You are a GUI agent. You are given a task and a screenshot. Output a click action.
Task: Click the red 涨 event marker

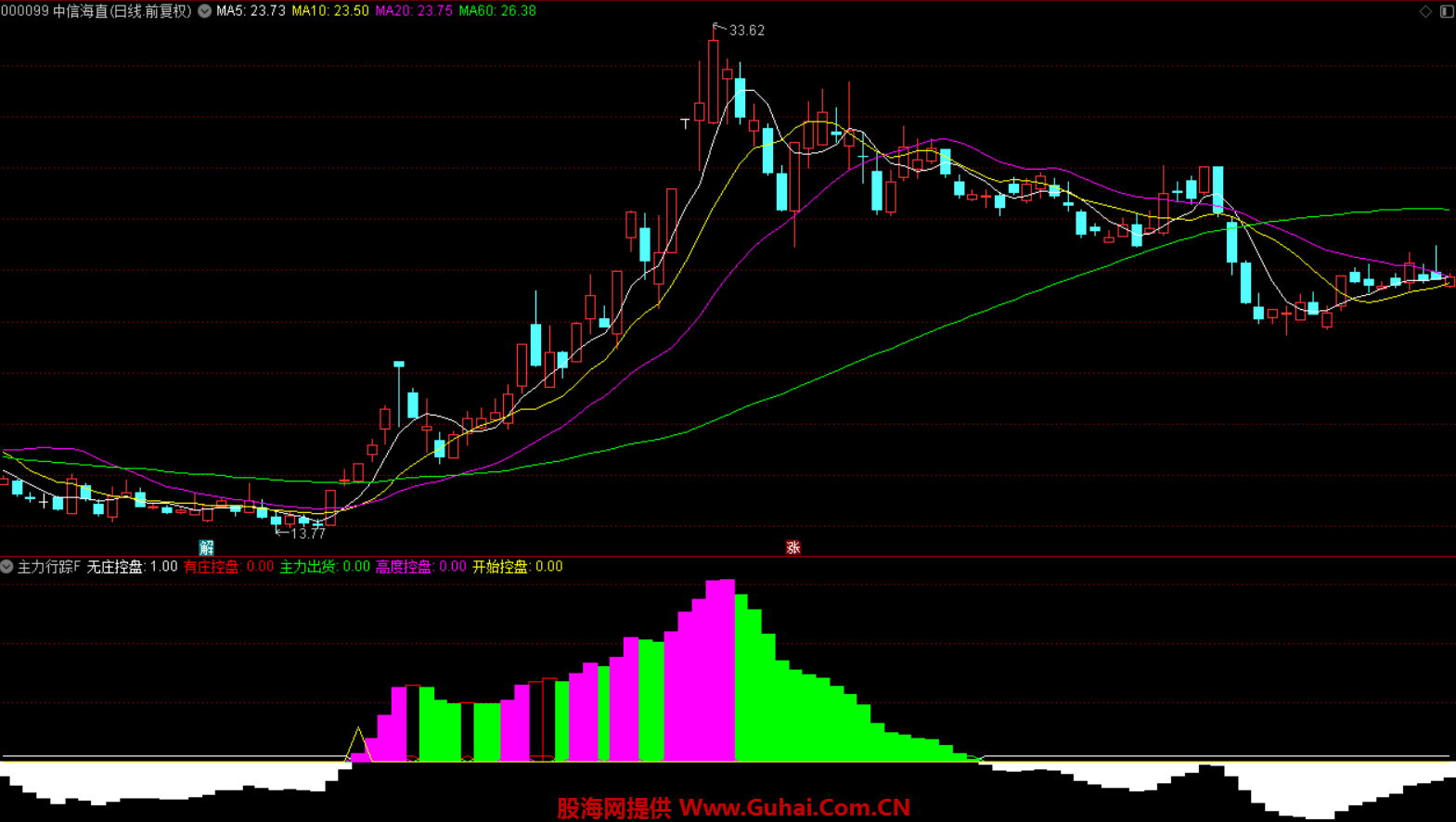[x=792, y=547]
